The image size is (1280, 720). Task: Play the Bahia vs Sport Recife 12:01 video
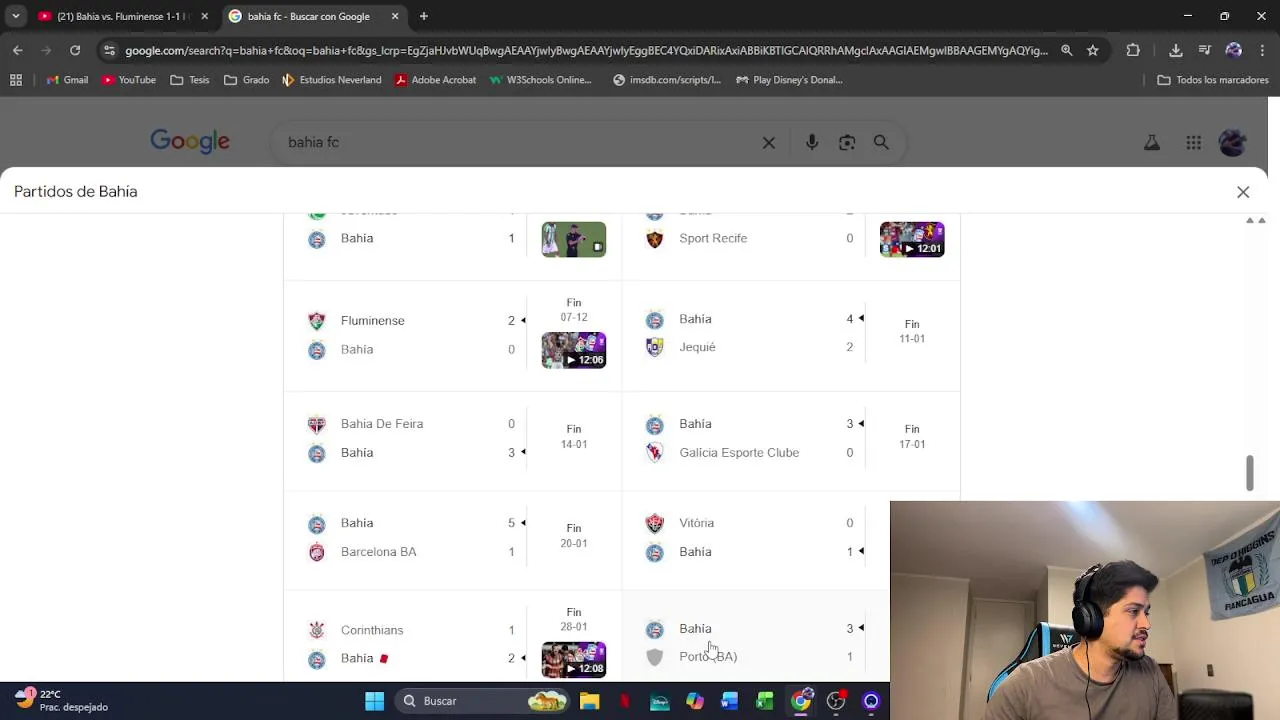912,239
